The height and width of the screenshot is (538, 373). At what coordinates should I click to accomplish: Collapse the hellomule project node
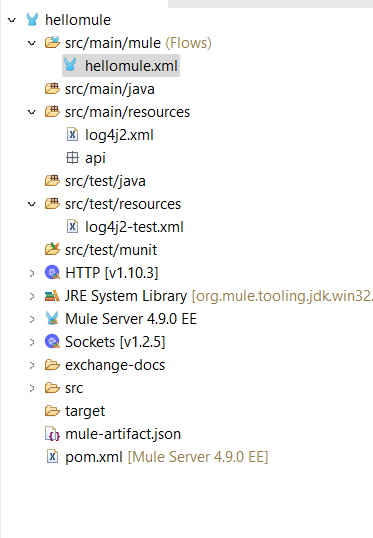click(x=12, y=20)
